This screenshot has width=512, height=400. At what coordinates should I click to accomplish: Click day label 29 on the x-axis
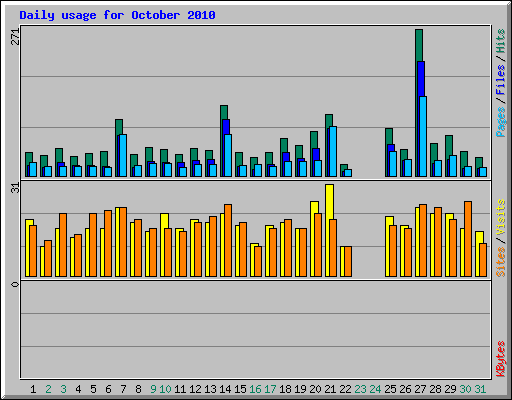[x=450, y=389]
